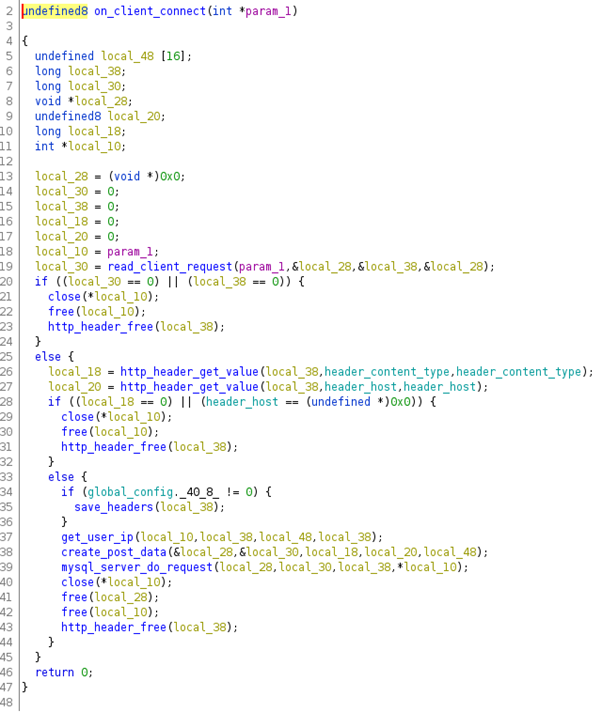Click the get_user_ip function call
The image size is (602, 712).
point(100,536)
